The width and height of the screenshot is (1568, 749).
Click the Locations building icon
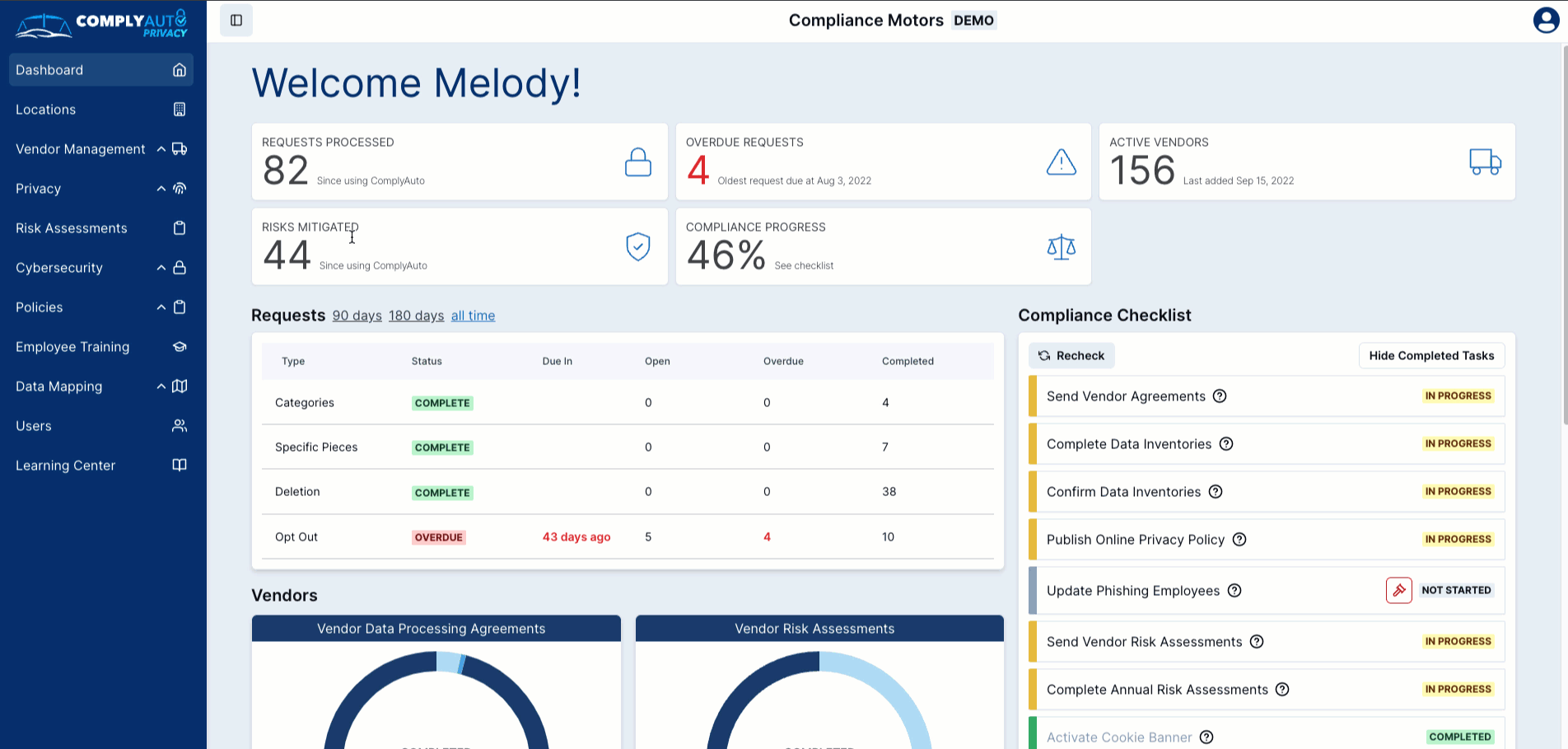coord(180,110)
